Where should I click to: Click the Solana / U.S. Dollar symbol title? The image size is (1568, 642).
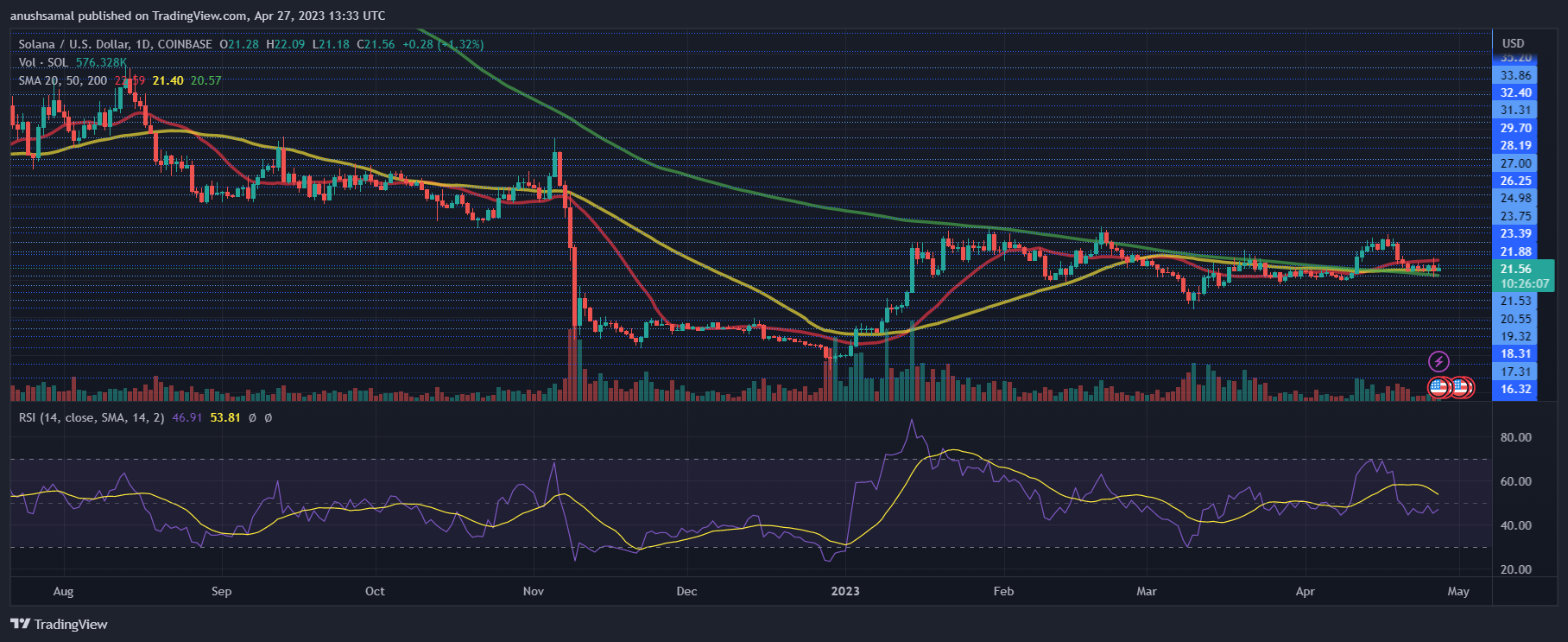tap(116, 44)
